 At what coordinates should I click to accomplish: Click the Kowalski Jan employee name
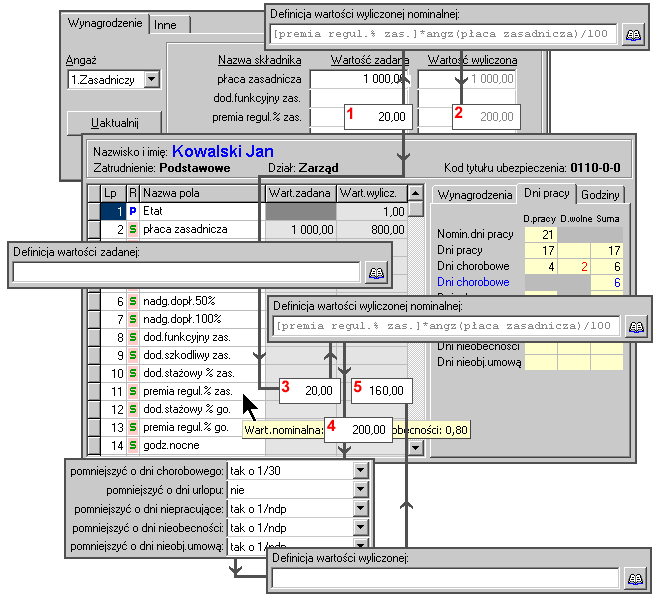pos(223,151)
